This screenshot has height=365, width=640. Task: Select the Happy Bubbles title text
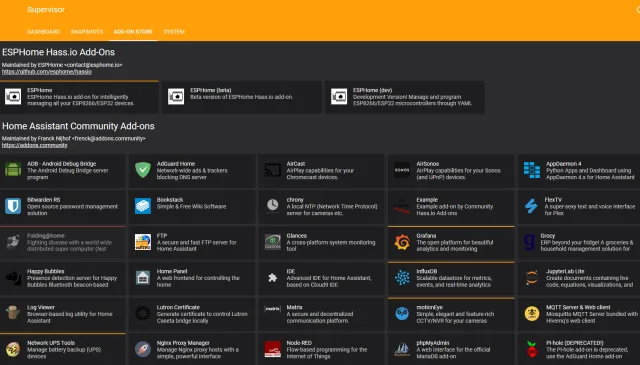click(x=46, y=272)
